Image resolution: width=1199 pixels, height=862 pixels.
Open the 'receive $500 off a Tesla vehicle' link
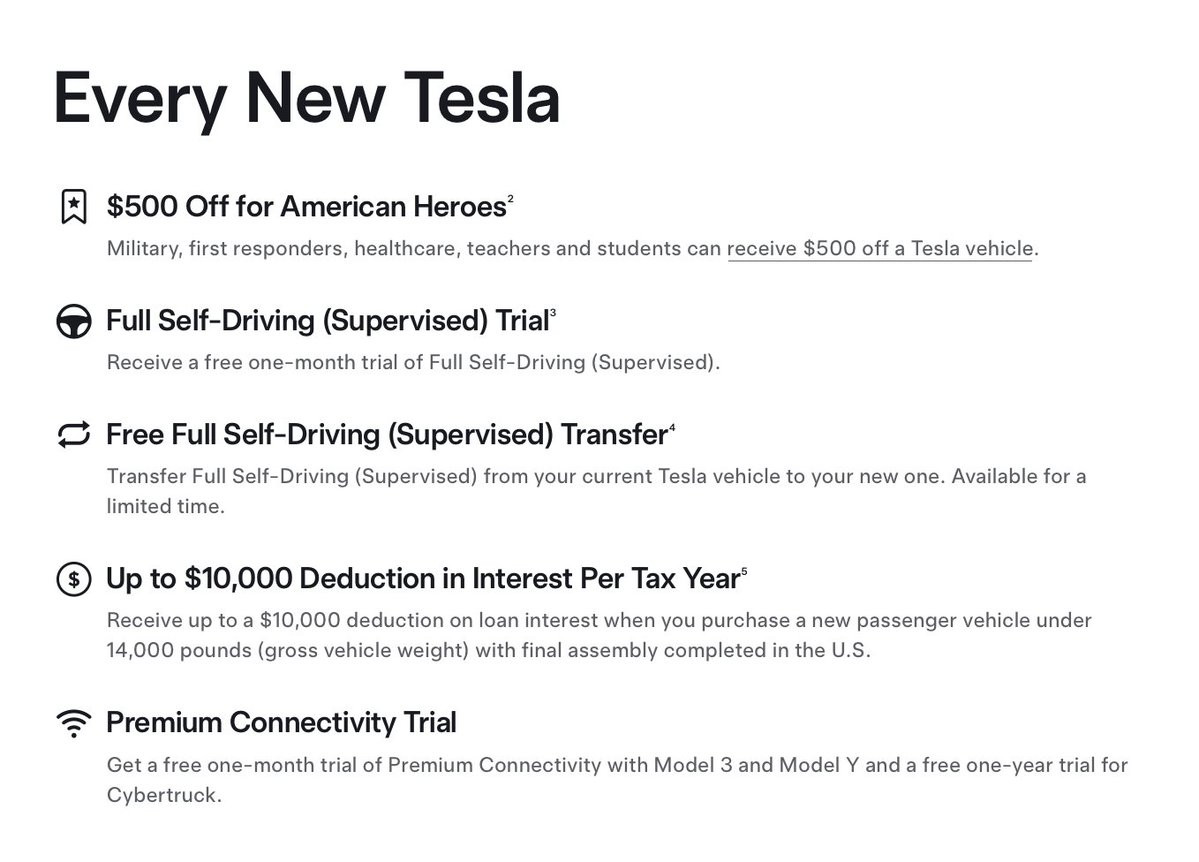coord(879,248)
